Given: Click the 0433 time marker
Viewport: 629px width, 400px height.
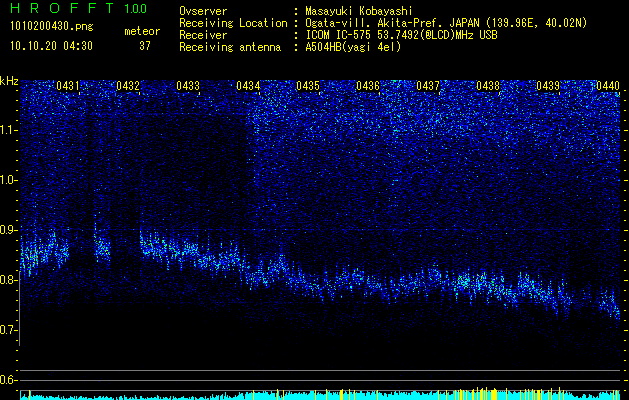Looking at the screenshot, I should tap(188, 86).
